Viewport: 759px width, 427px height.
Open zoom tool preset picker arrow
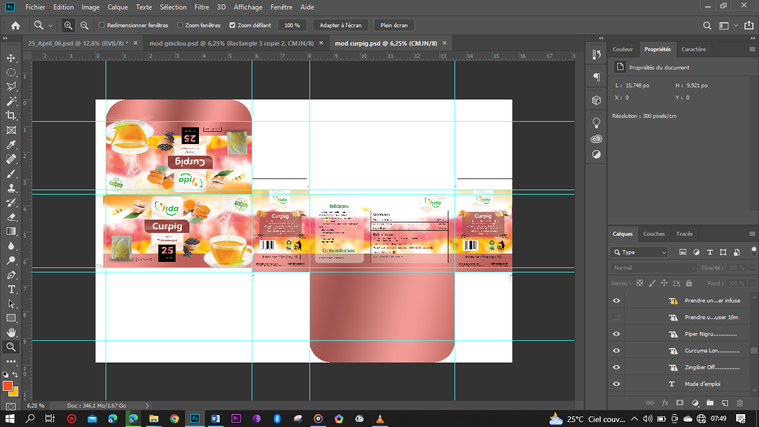[x=50, y=26]
